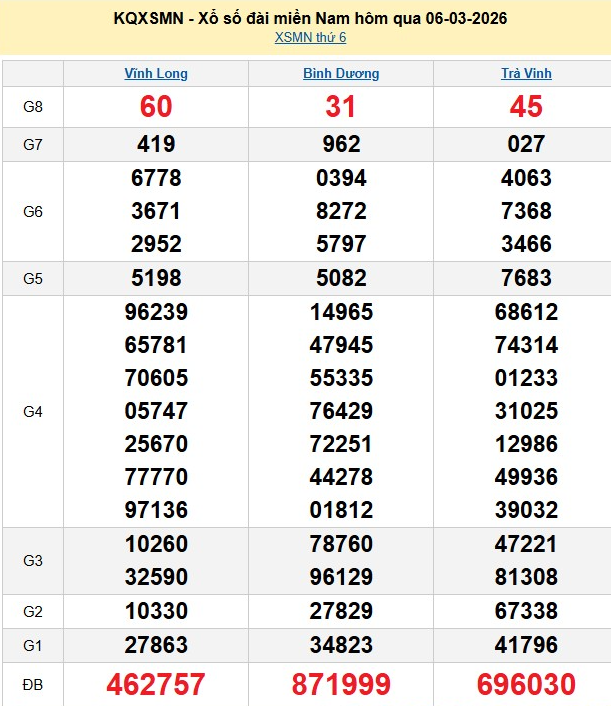Viewport: 611px width, 706px height.
Task: Click Bình Dương G8 number 31
Action: click(x=341, y=107)
